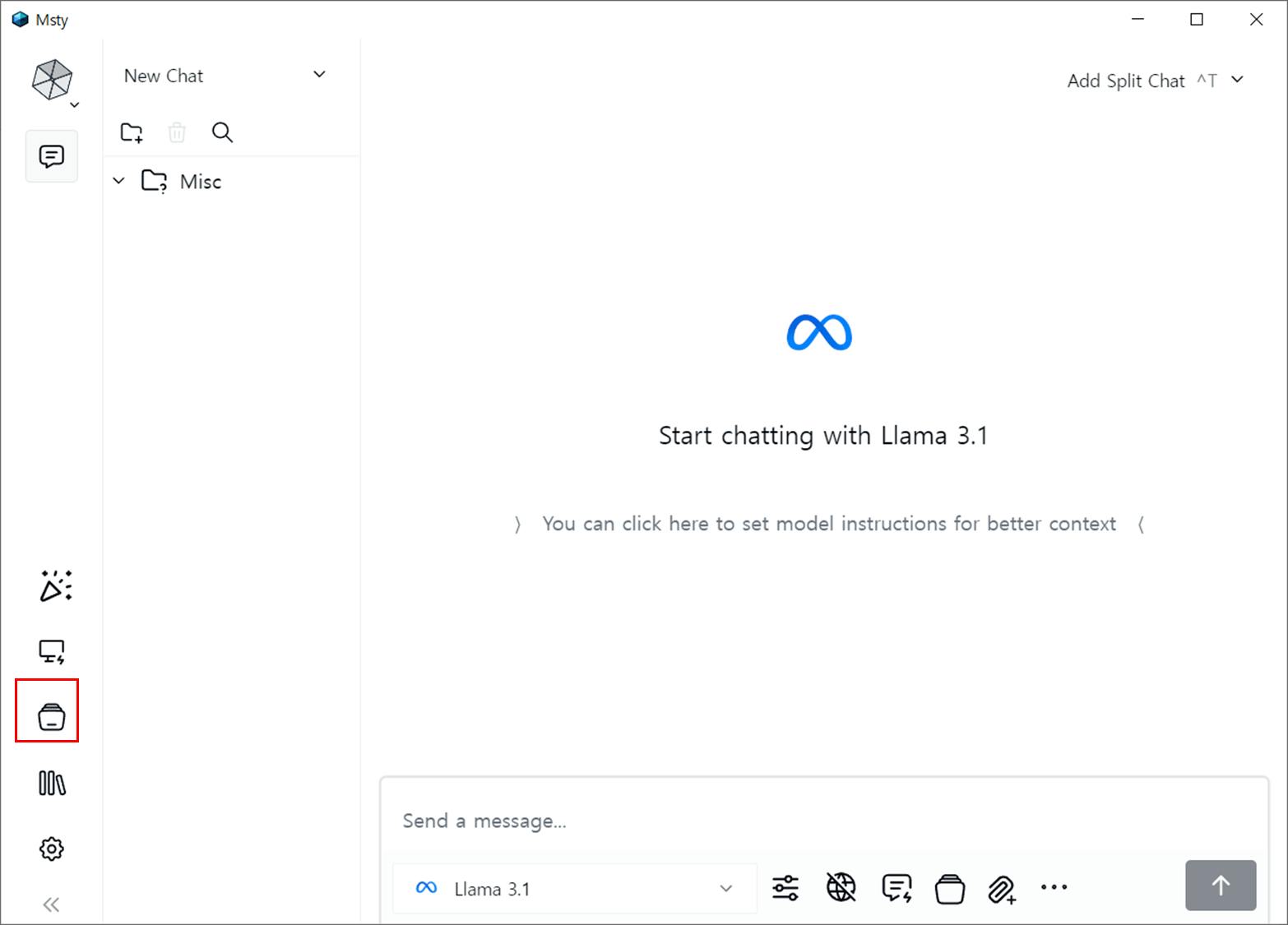The height and width of the screenshot is (925, 1288).
Task: Open the prompts library books icon
Action: [x=52, y=783]
